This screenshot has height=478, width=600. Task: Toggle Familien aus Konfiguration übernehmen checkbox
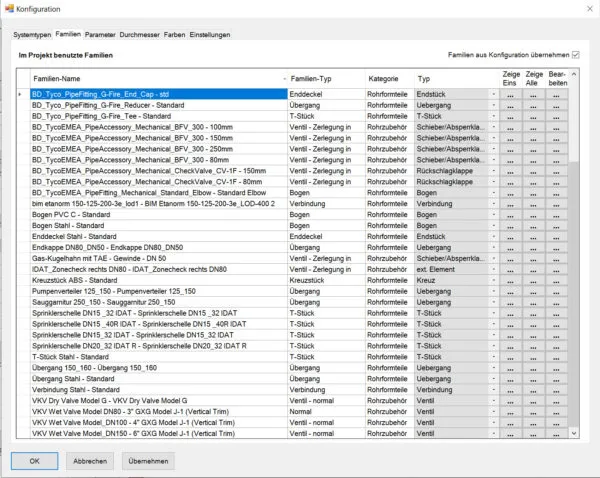(576, 55)
